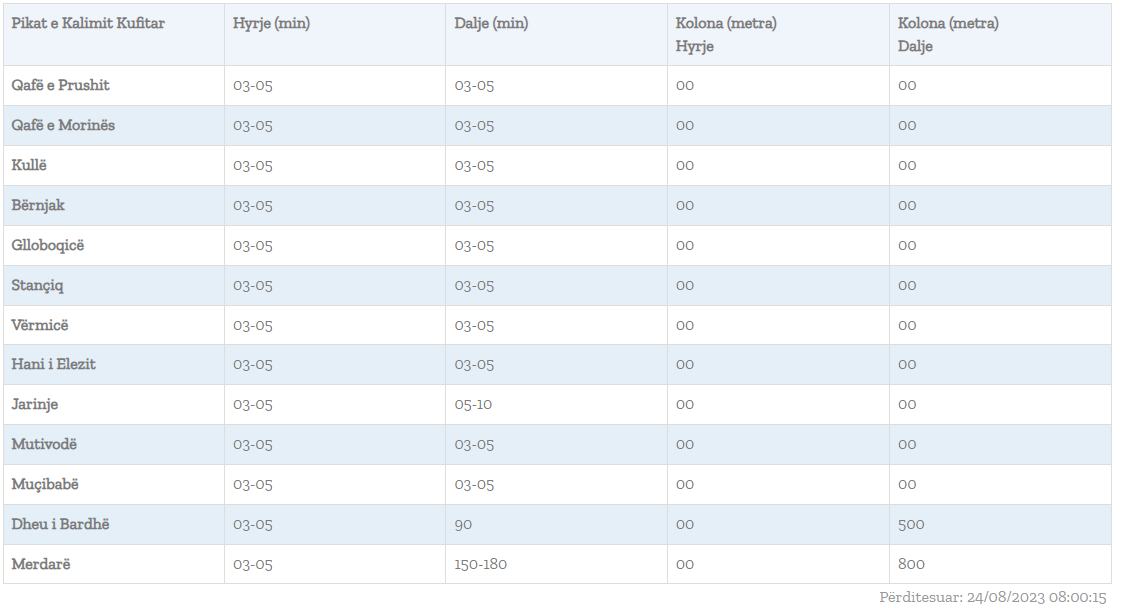Click the Hyrje (min) column header
Viewport: 1121px width, 608px height.
(x=271, y=24)
